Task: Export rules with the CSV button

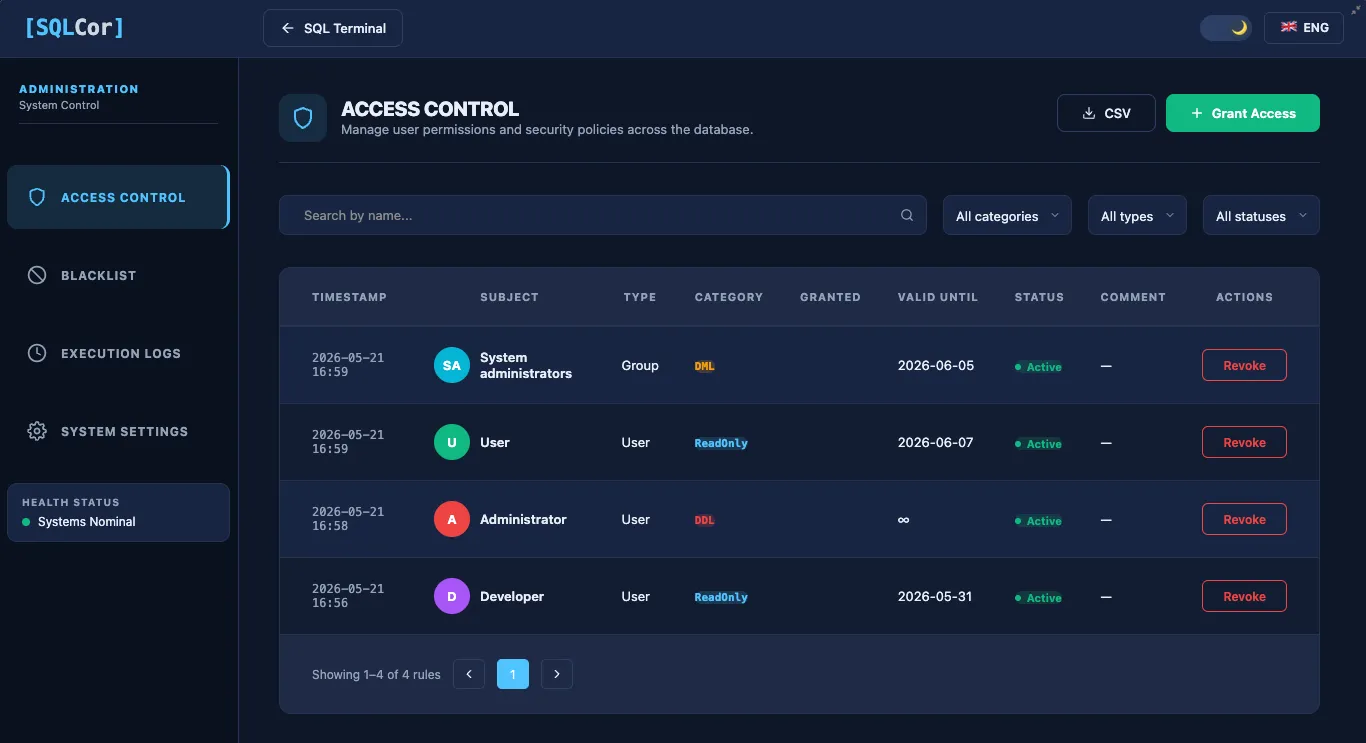Action: click(1106, 113)
